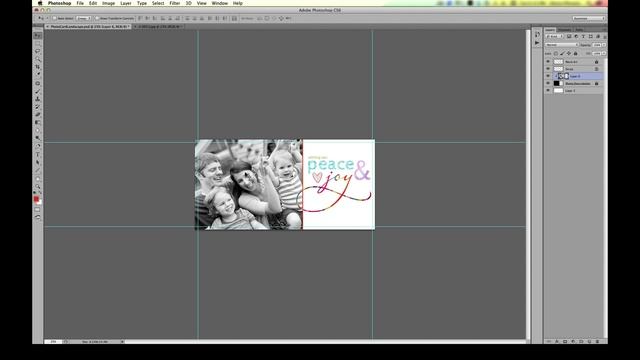The image size is (640, 360).
Task: Select the Spot Healing Brush tool
Action: point(38,84)
